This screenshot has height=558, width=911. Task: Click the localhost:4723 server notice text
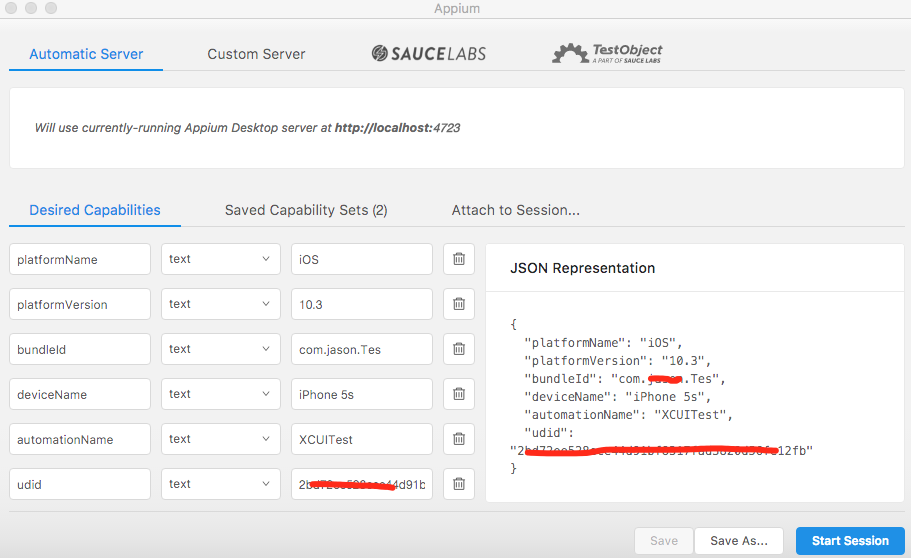(248, 128)
